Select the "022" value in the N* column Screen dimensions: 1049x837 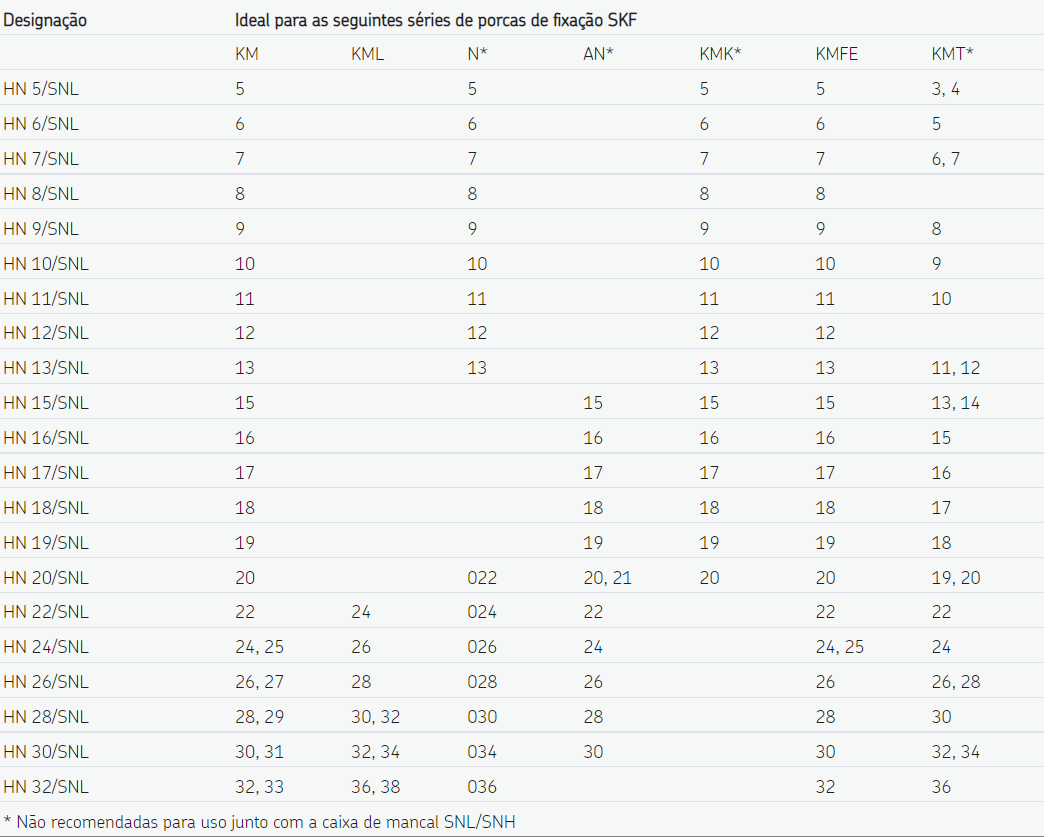(482, 578)
